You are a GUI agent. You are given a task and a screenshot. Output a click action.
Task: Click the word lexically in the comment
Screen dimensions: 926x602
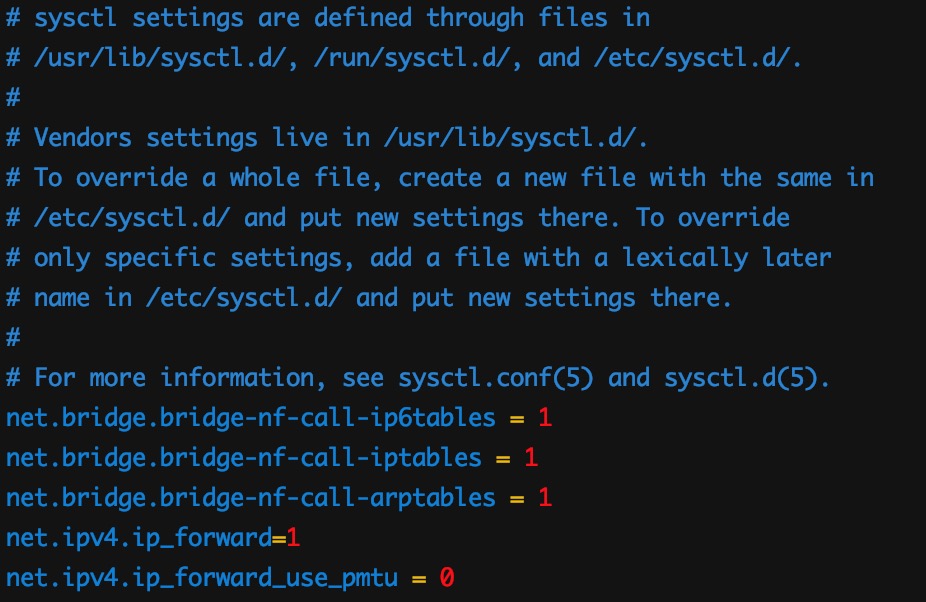[685, 257]
